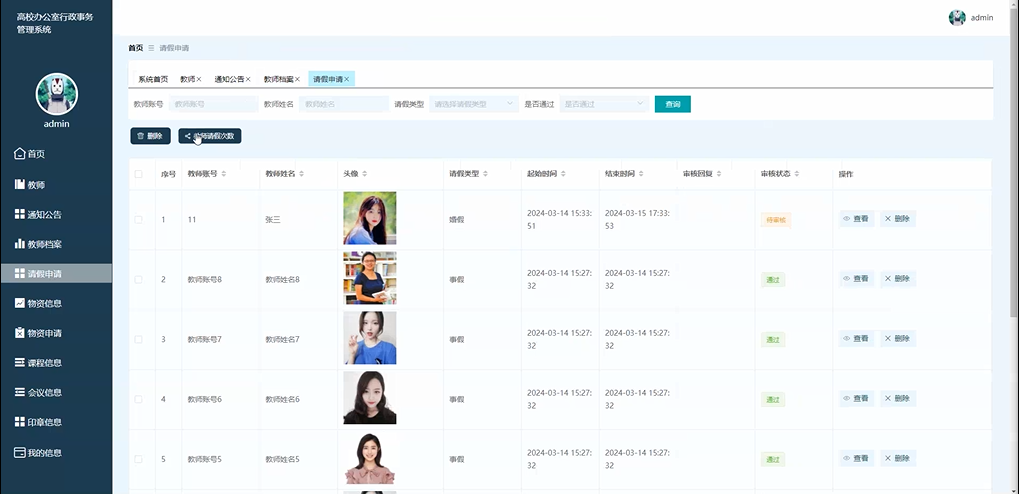The width and height of the screenshot is (1019, 494).
Task: Open 教师姓名7's avatar photo thumbnail
Action: (370, 338)
